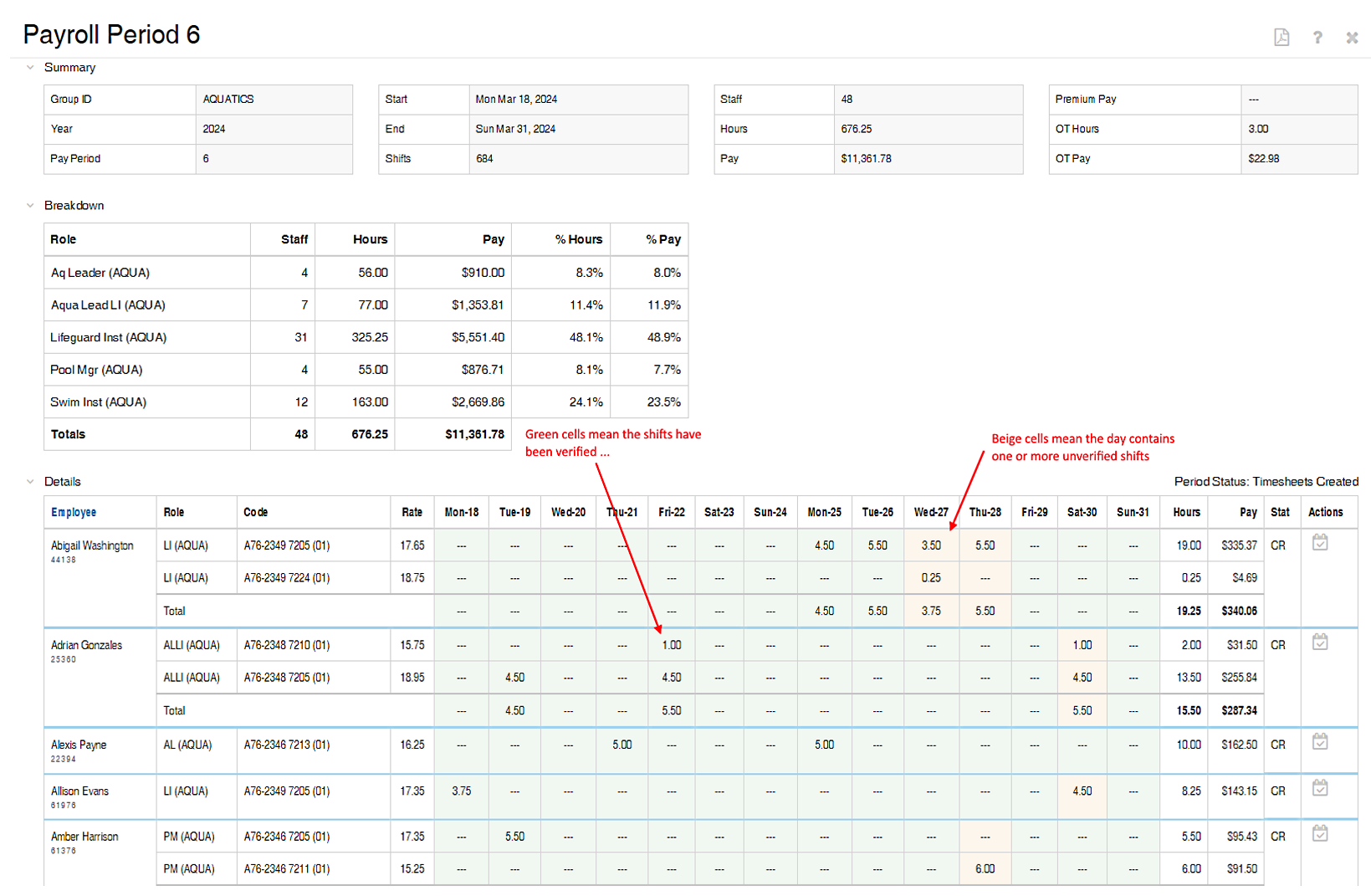The width and height of the screenshot is (1371, 896).
Task: Close the Payroll Period 6 panel
Action: tap(1352, 38)
